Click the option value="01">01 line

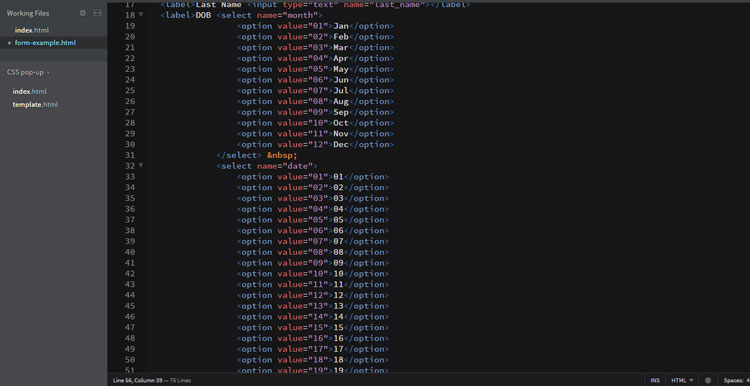pos(313,177)
